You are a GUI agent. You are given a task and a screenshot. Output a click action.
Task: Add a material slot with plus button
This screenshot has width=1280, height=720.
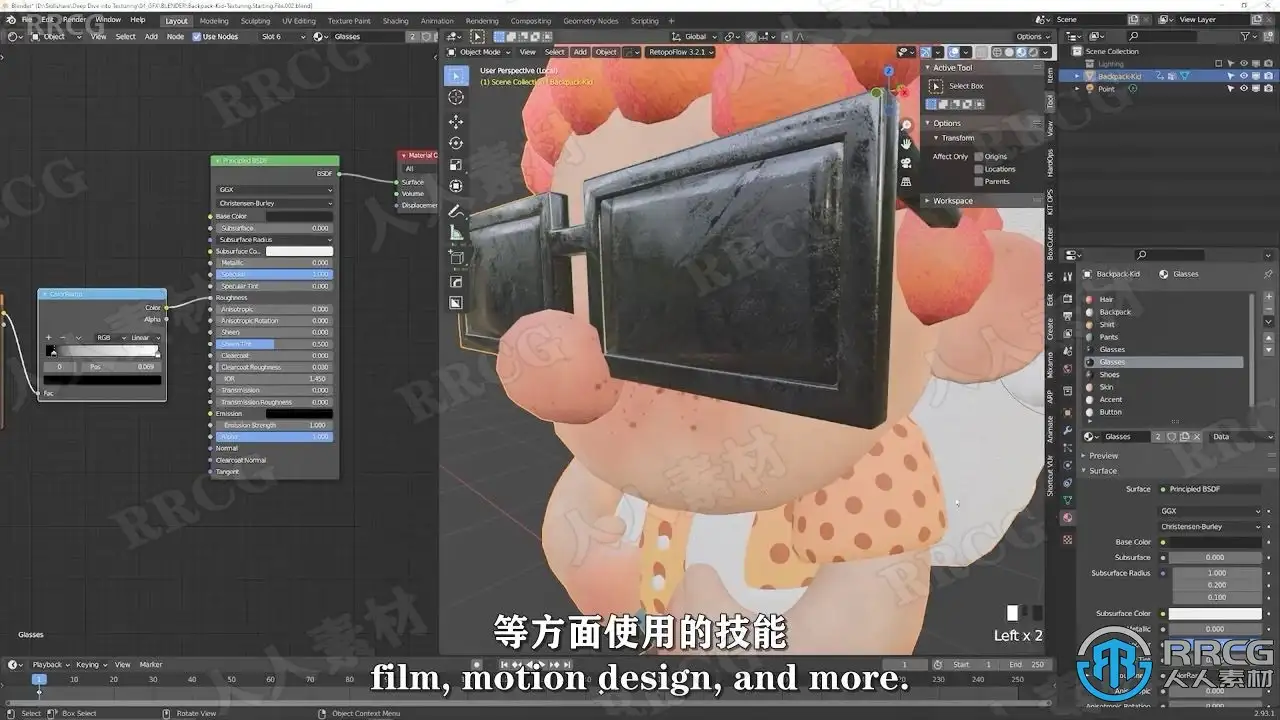point(1268,298)
